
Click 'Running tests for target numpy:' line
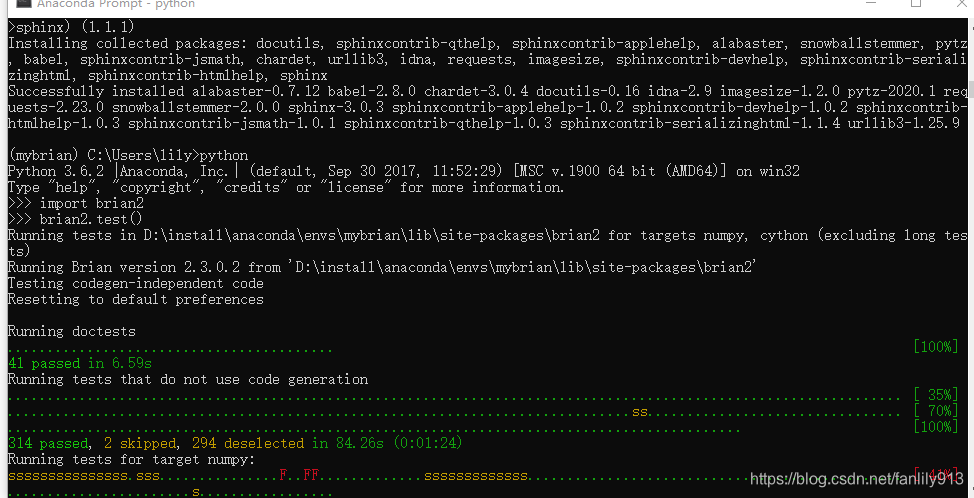[131, 460]
